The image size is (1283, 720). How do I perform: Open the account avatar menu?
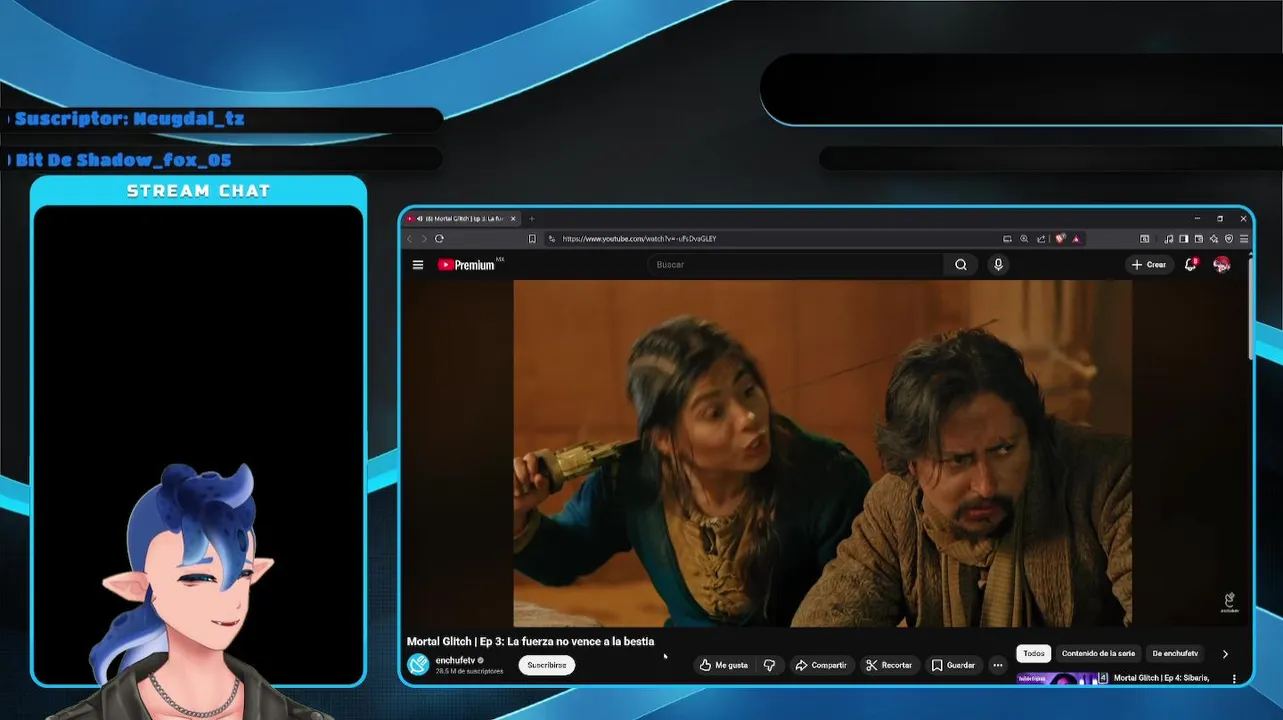[1221, 265]
